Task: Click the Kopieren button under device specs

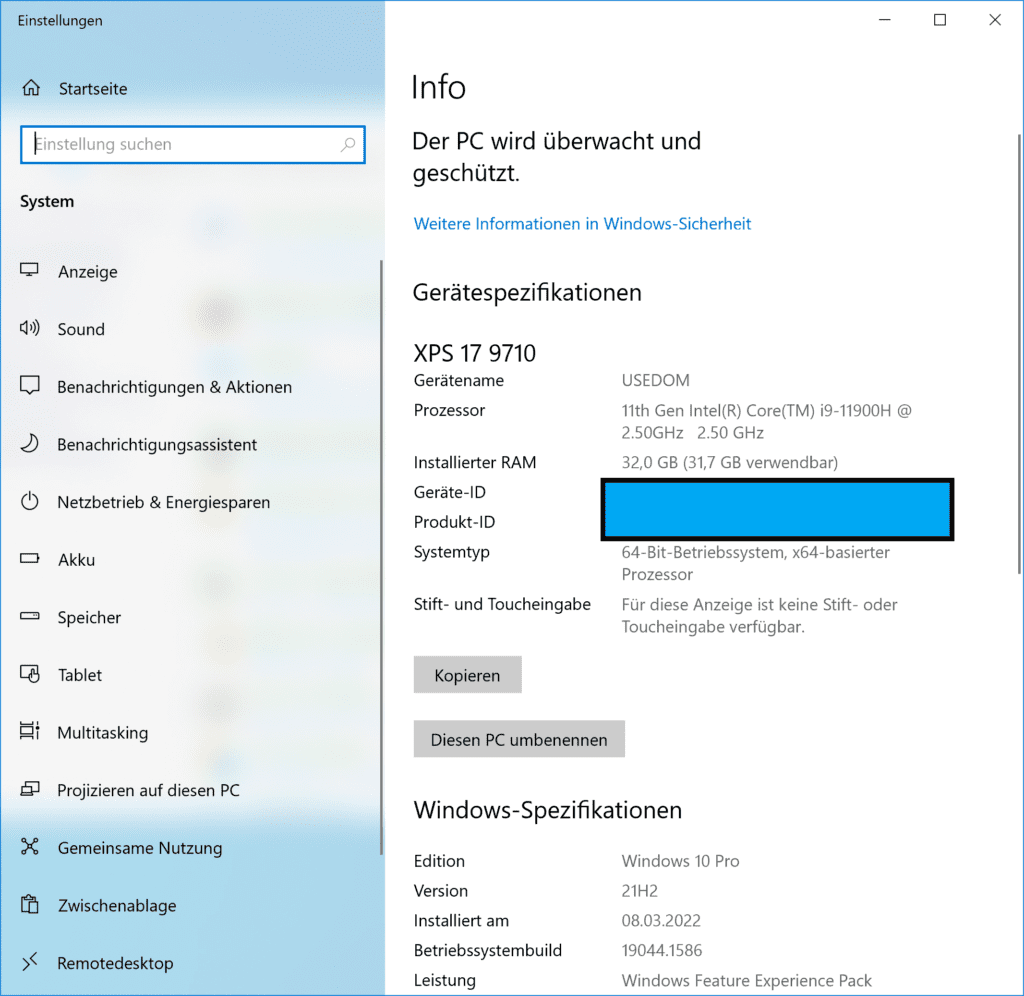Action: pos(468,675)
